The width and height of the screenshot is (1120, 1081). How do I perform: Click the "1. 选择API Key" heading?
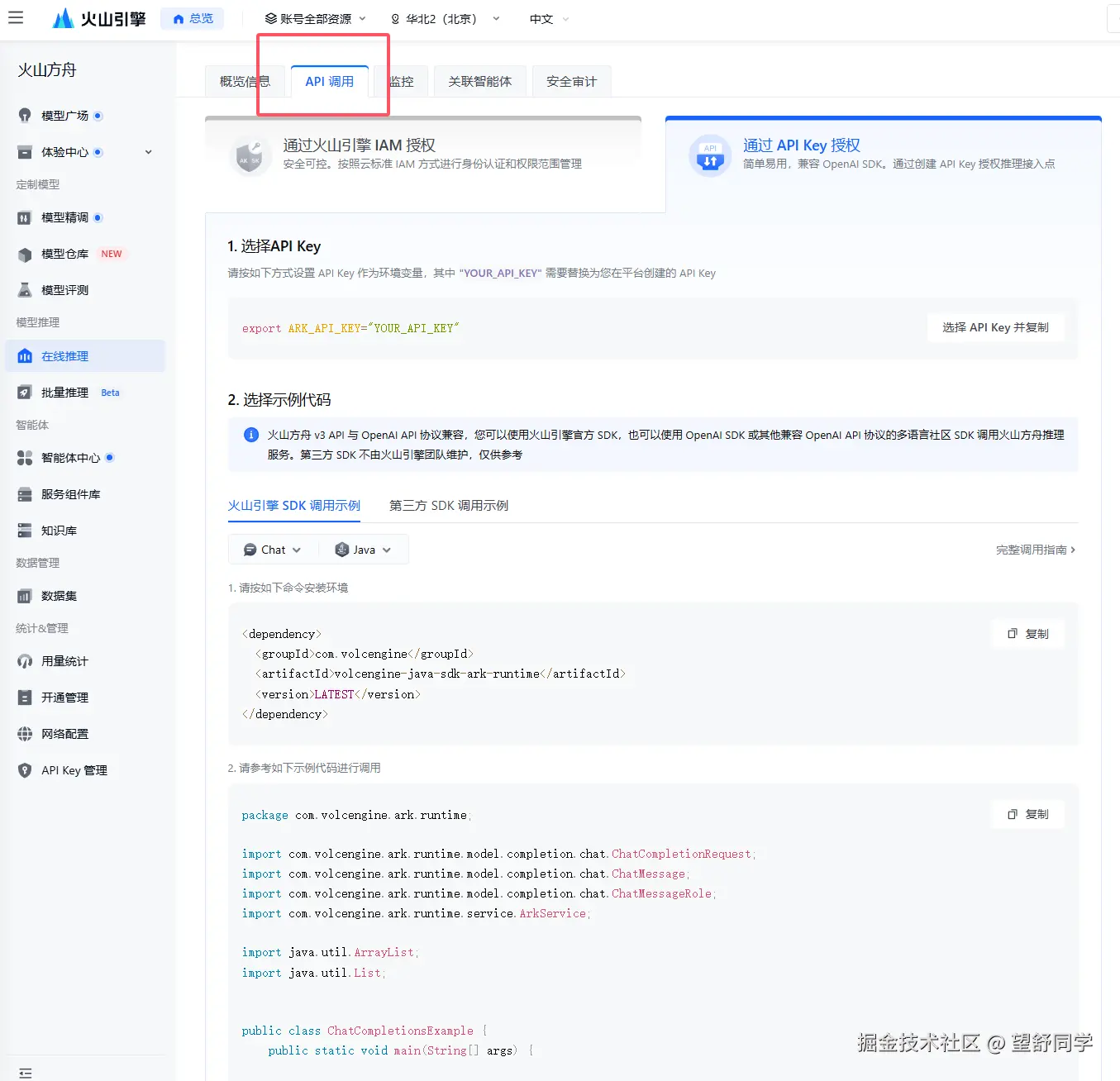(x=274, y=246)
